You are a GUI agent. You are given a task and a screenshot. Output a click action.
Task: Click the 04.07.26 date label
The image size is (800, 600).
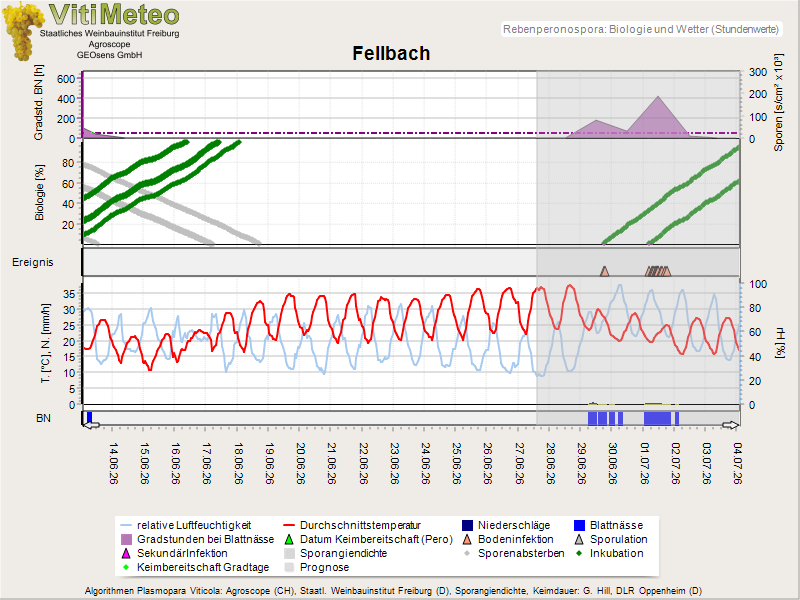738,463
